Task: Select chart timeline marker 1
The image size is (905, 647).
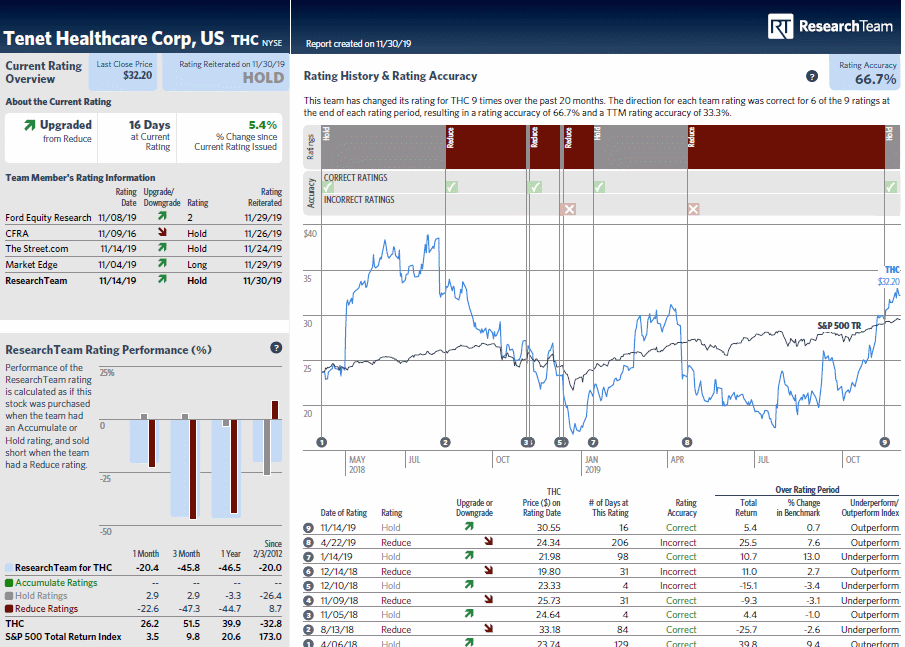Action: pyautogui.click(x=322, y=442)
